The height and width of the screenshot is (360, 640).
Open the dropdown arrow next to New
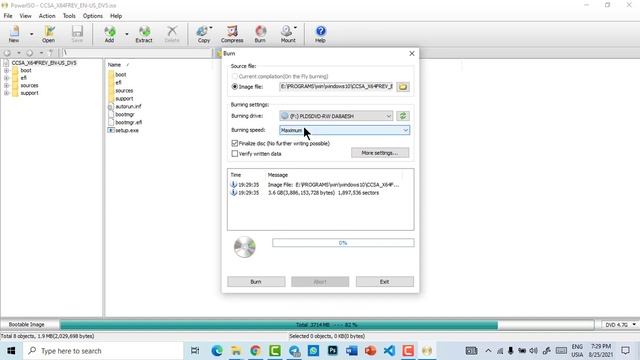[31, 34]
